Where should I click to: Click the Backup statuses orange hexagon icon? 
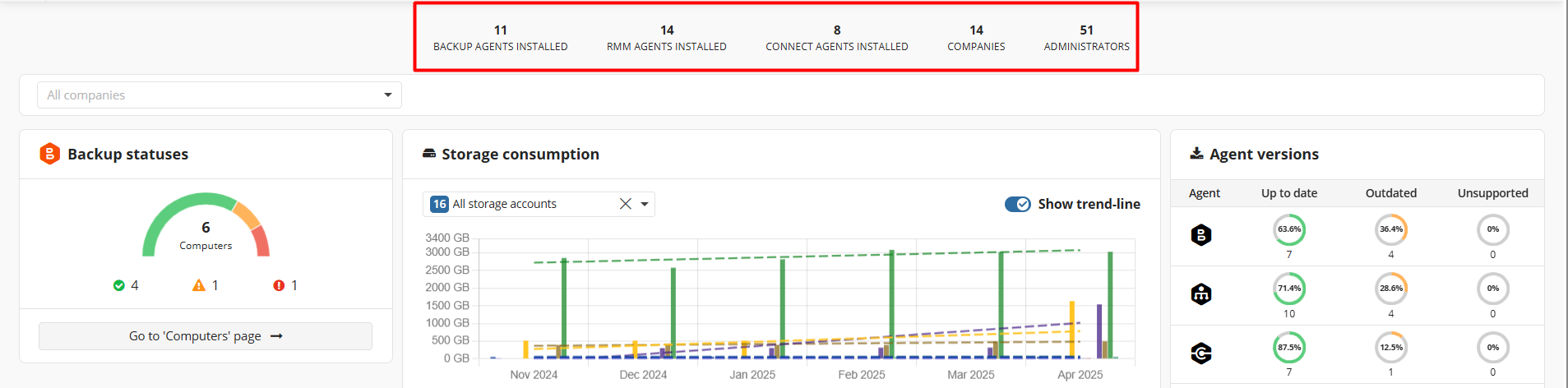(49, 154)
